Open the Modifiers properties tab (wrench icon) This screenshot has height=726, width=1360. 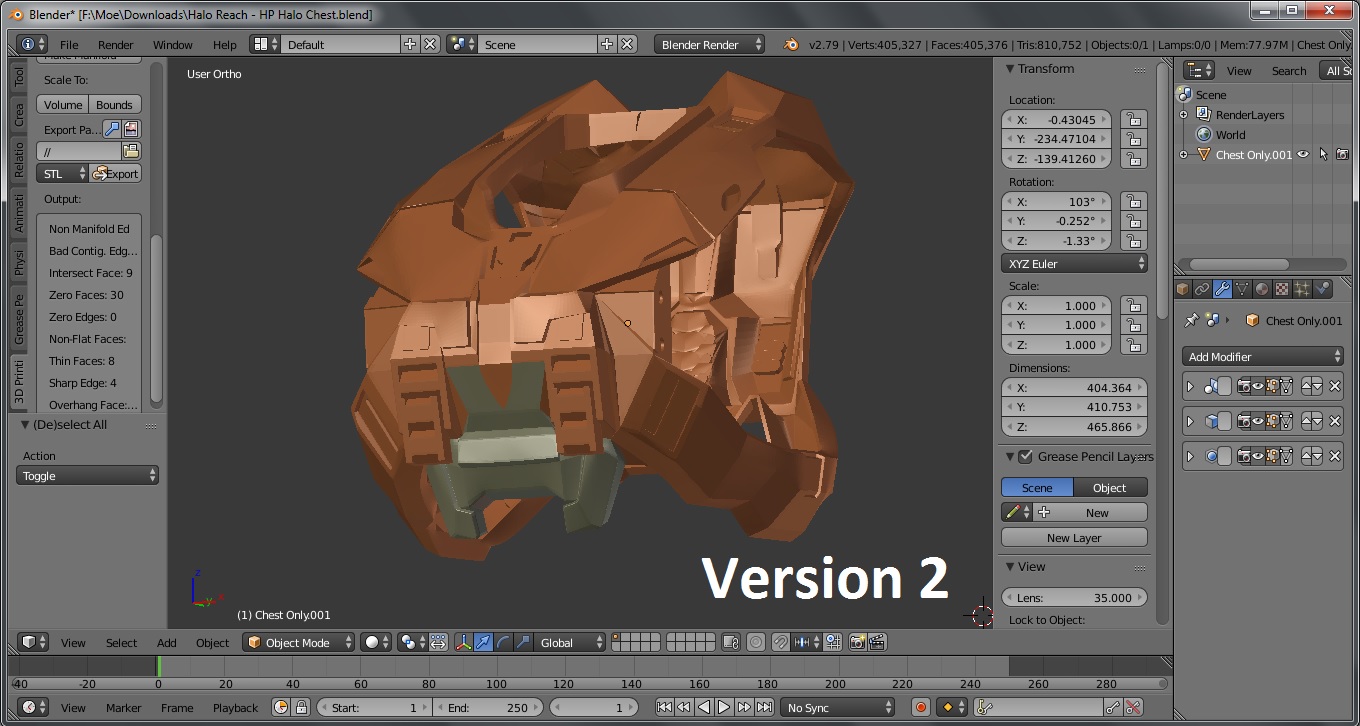[x=1222, y=289]
